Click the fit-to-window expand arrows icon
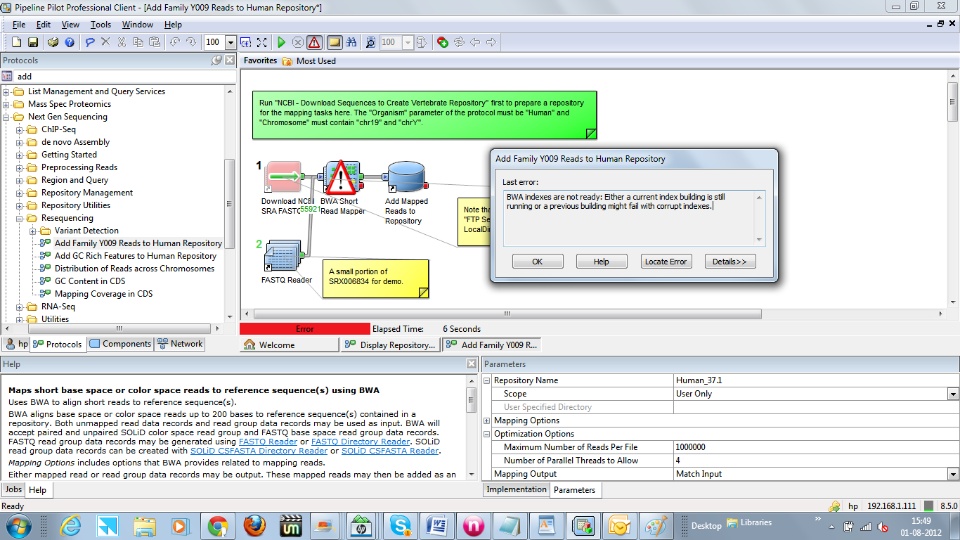960x540 pixels. 262,42
